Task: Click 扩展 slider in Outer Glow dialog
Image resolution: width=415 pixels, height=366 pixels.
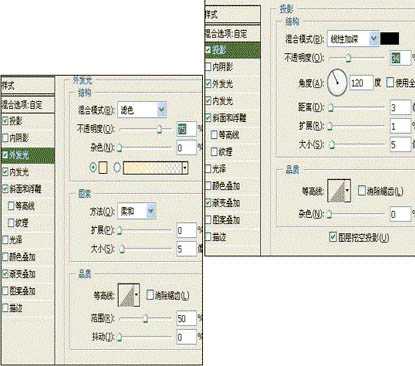Action: [145, 230]
